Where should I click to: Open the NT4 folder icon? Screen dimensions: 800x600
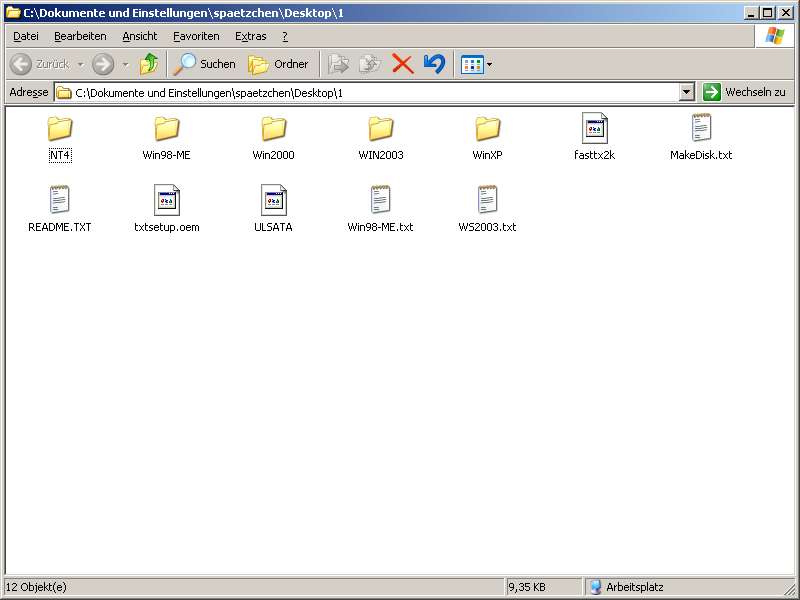(x=60, y=129)
